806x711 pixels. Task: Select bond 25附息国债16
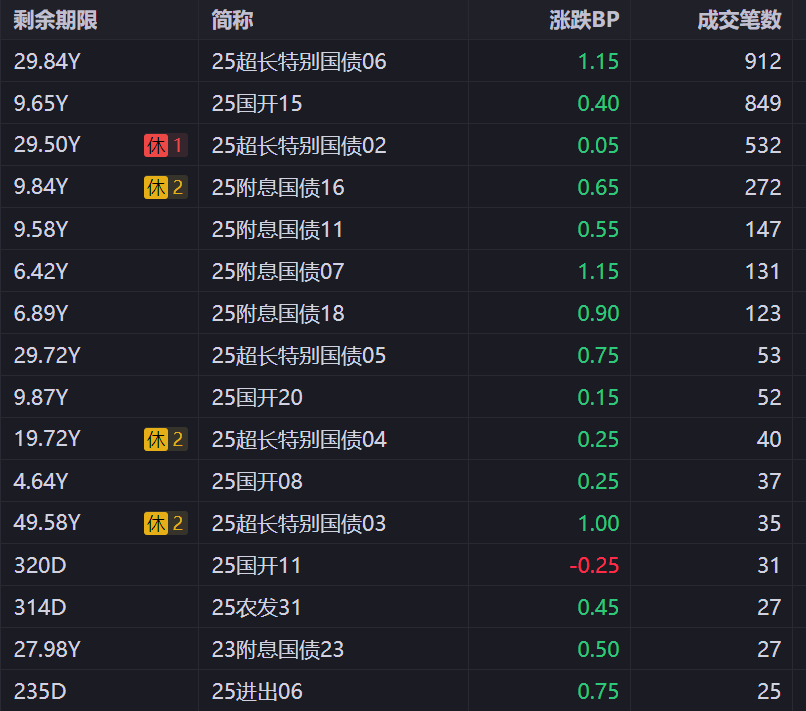[278, 188]
